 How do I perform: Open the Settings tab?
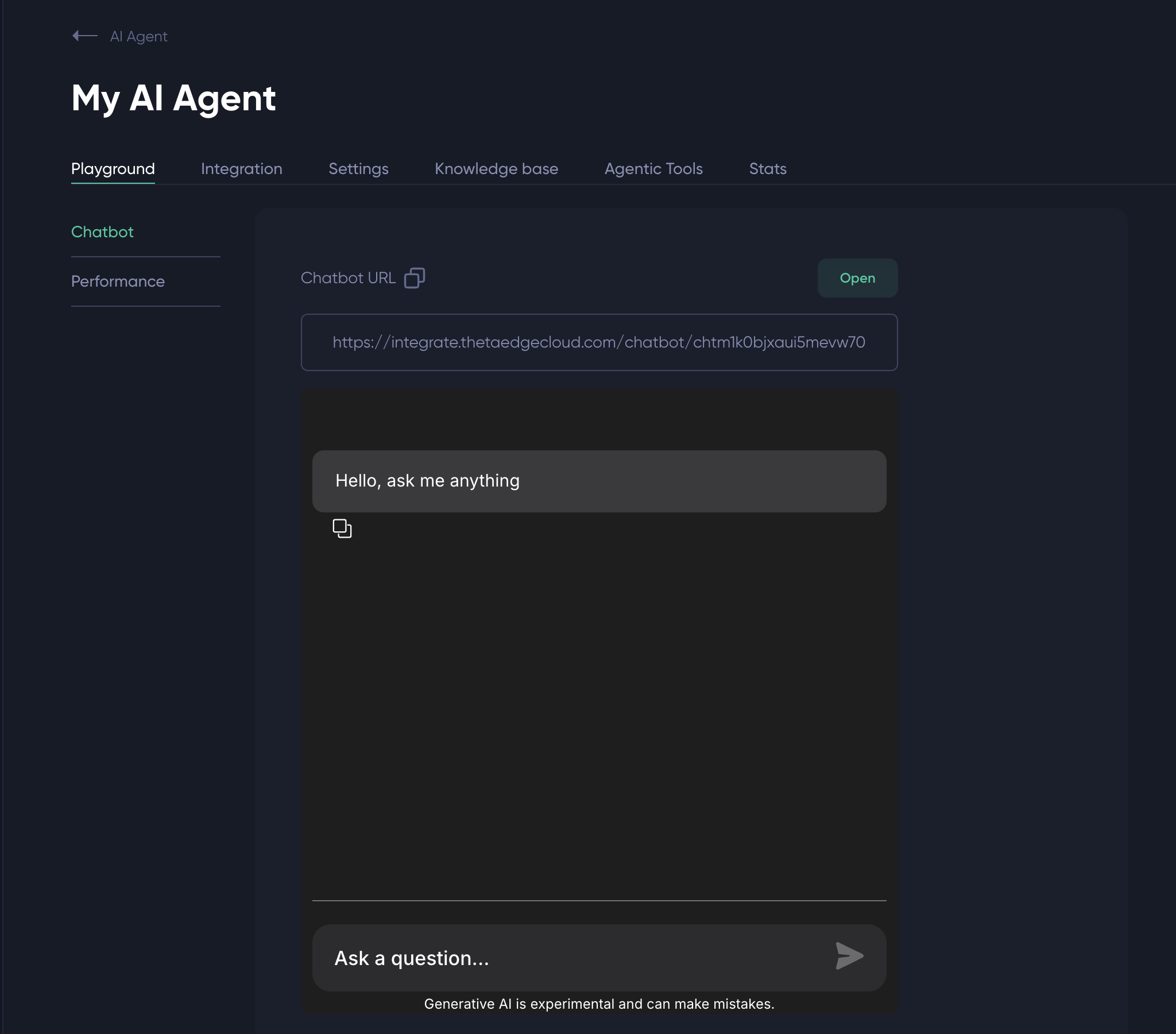pos(358,169)
